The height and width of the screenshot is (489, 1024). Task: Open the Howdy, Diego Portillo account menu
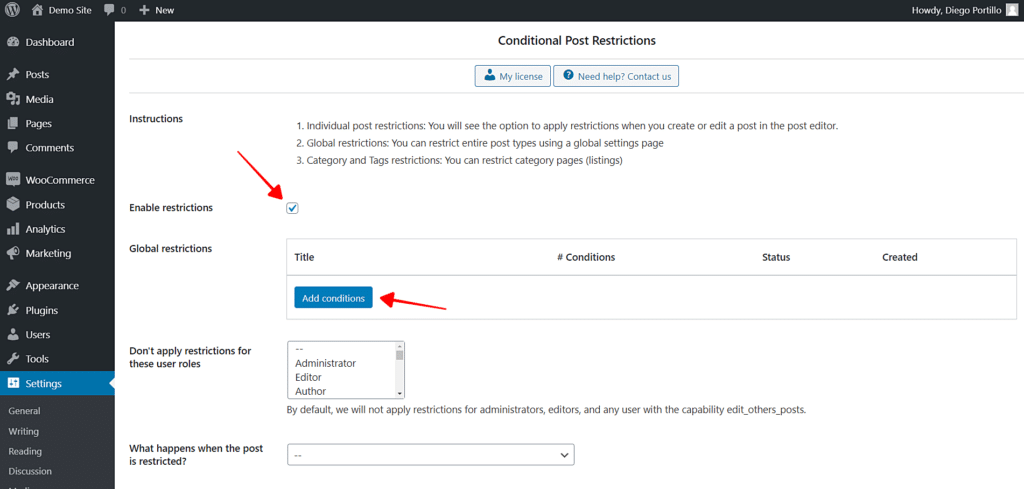963,10
